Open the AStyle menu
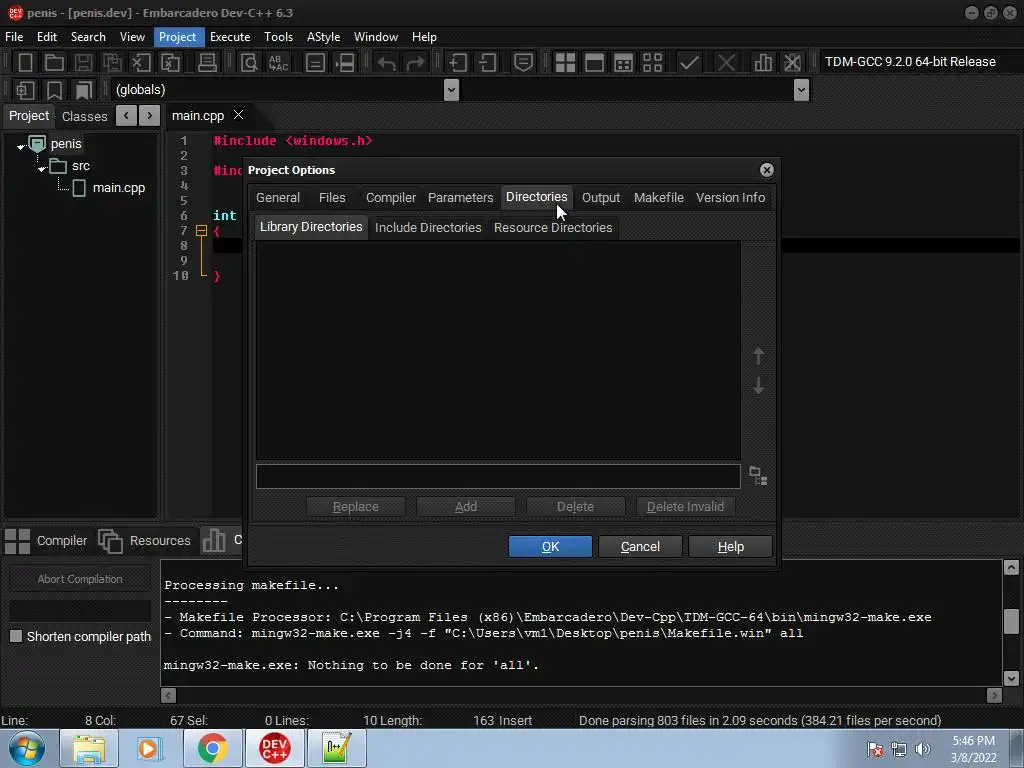 323,37
